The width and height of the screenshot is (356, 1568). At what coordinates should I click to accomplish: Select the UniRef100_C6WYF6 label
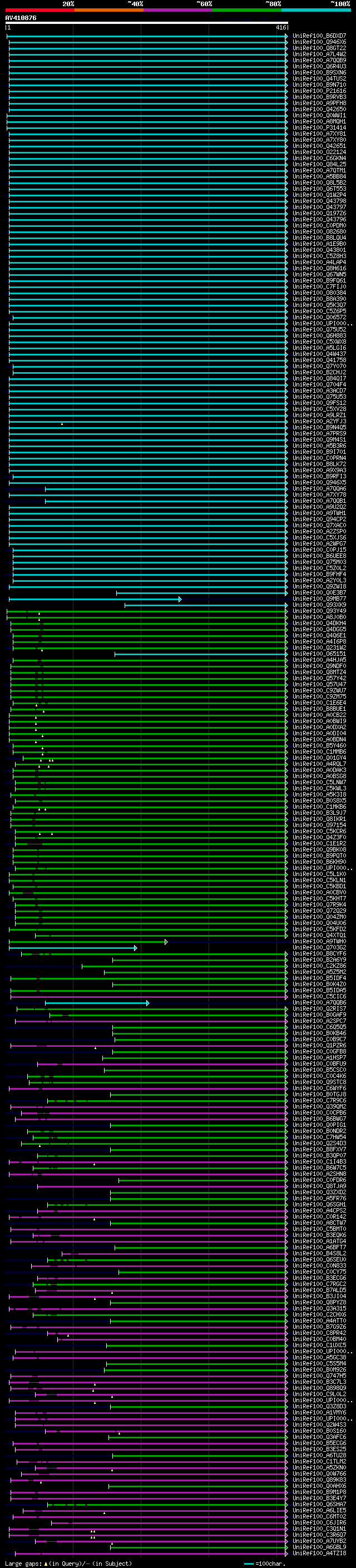pyautogui.click(x=319, y=1088)
